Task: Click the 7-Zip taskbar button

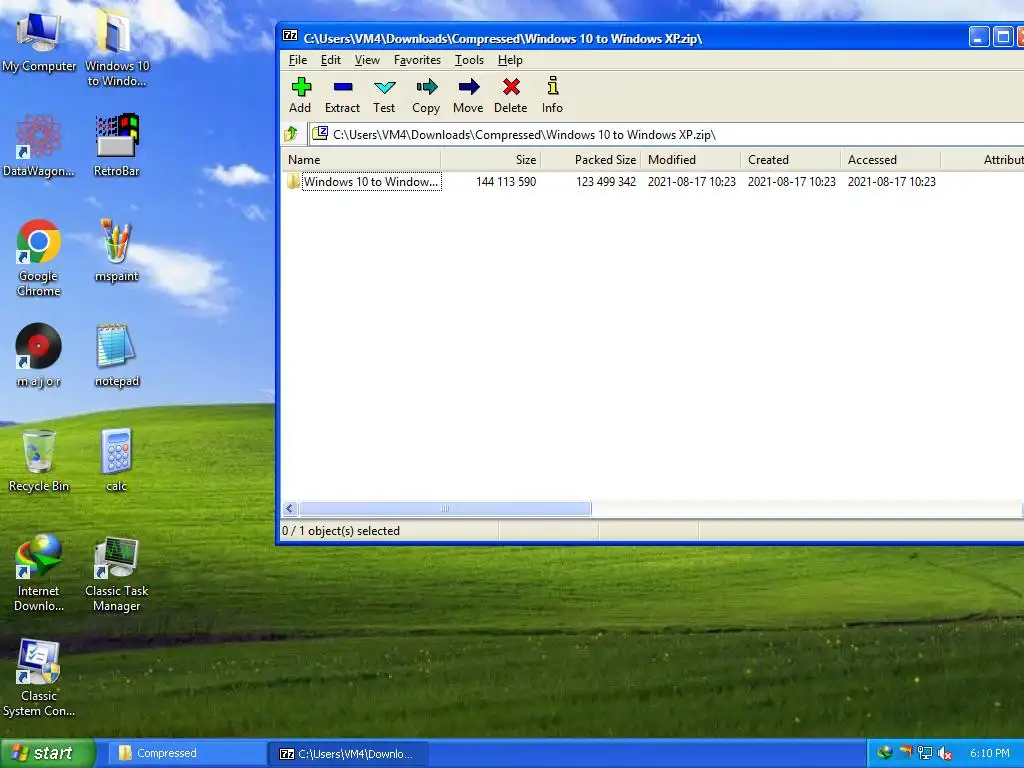Action: [349, 754]
